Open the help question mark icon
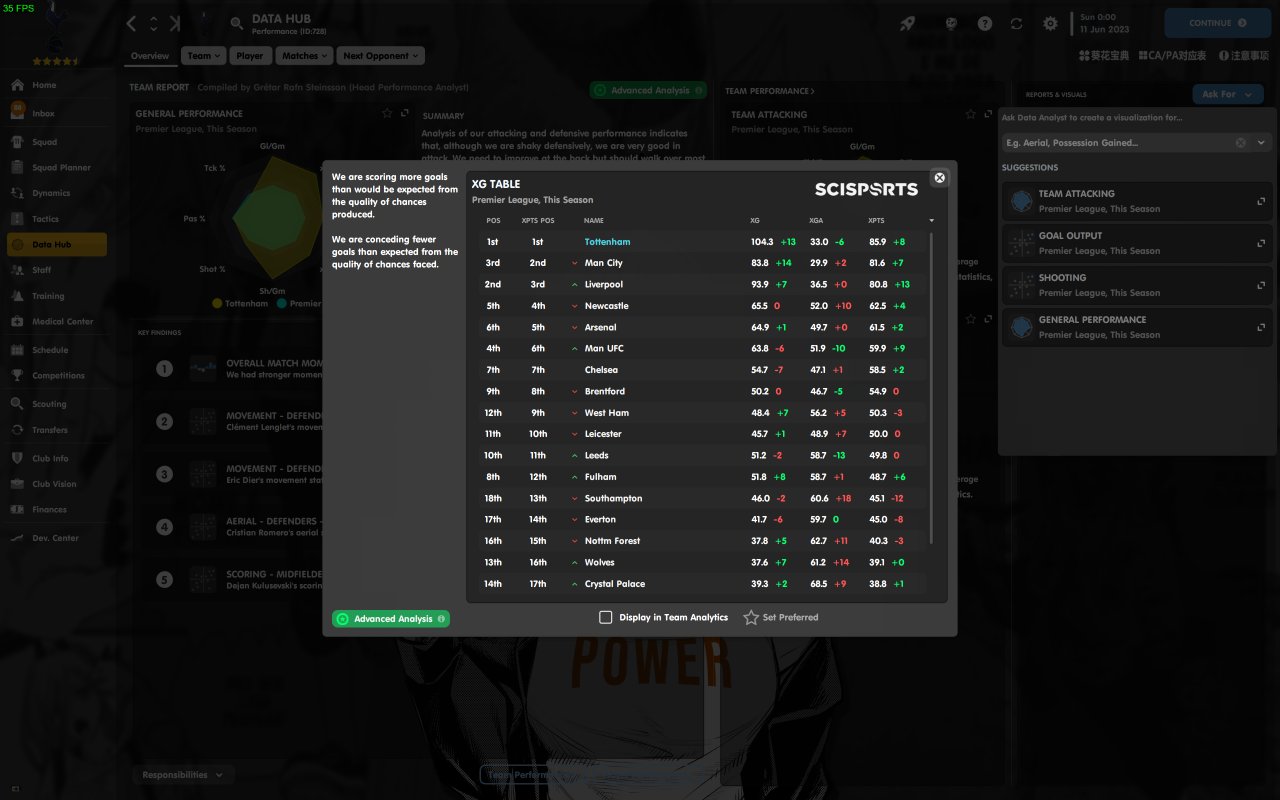Image resolution: width=1280 pixels, height=800 pixels. click(985, 23)
